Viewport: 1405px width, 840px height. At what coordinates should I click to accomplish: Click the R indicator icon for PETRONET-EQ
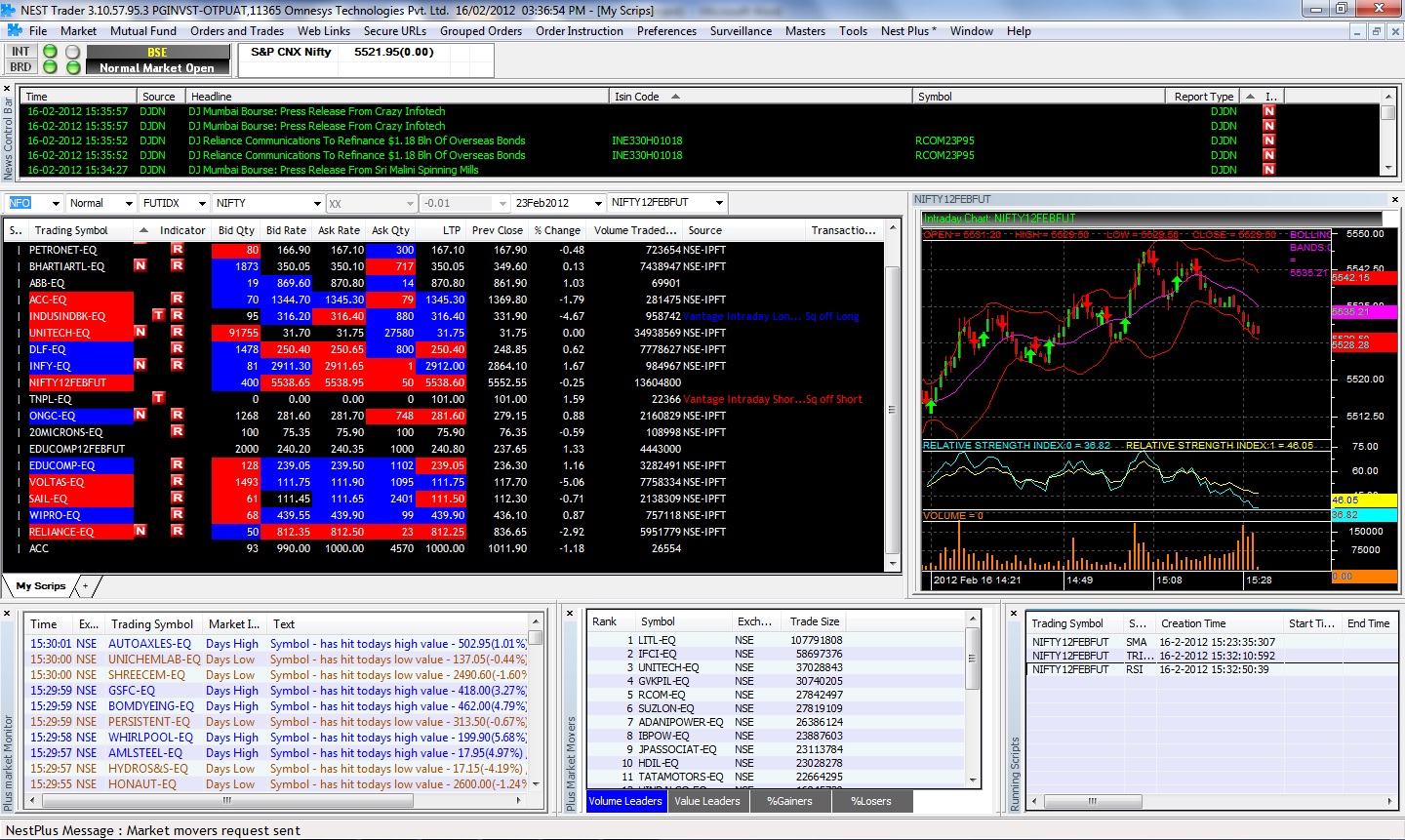(178, 250)
